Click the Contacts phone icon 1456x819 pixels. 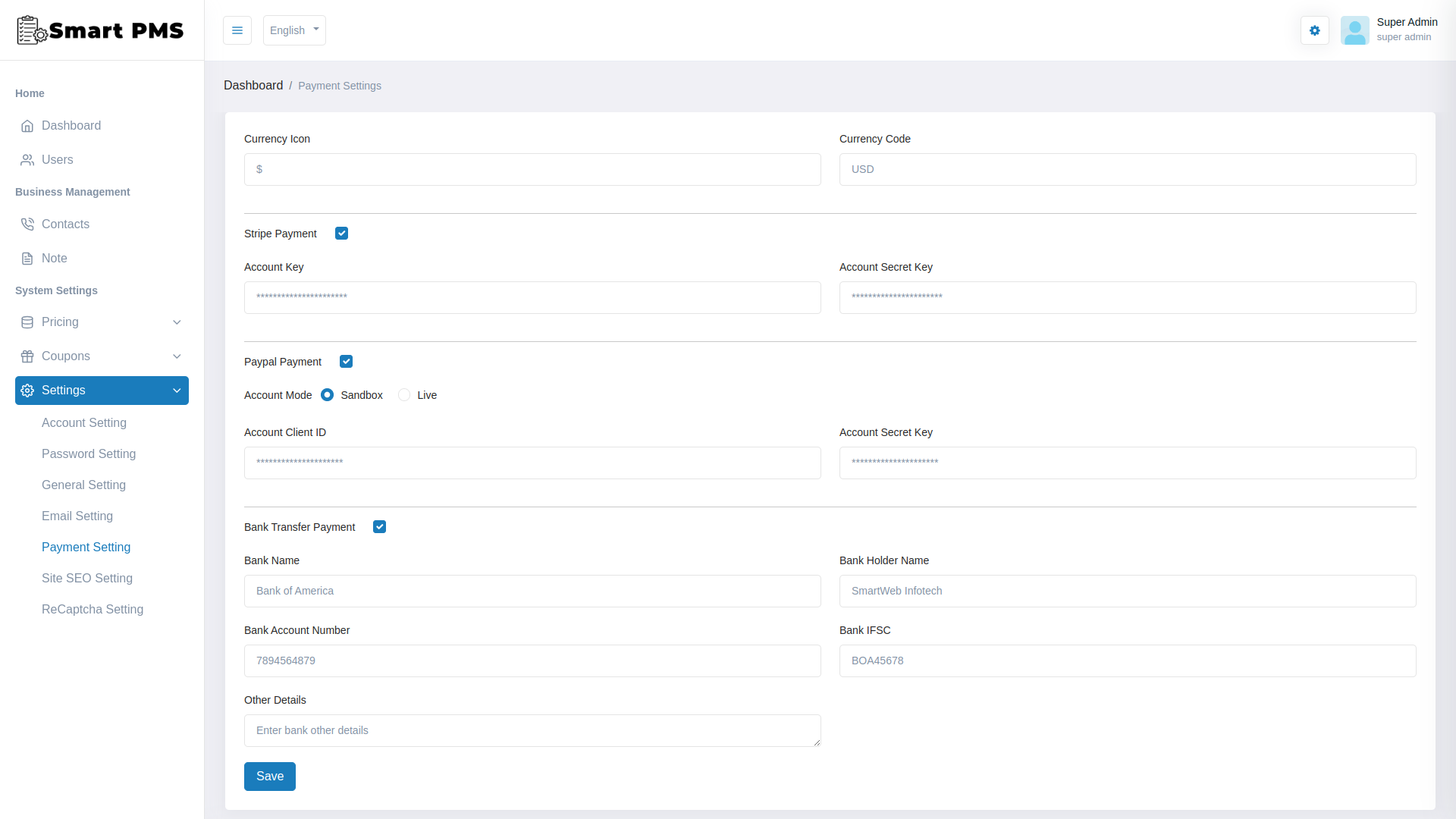(x=27, y=224)
